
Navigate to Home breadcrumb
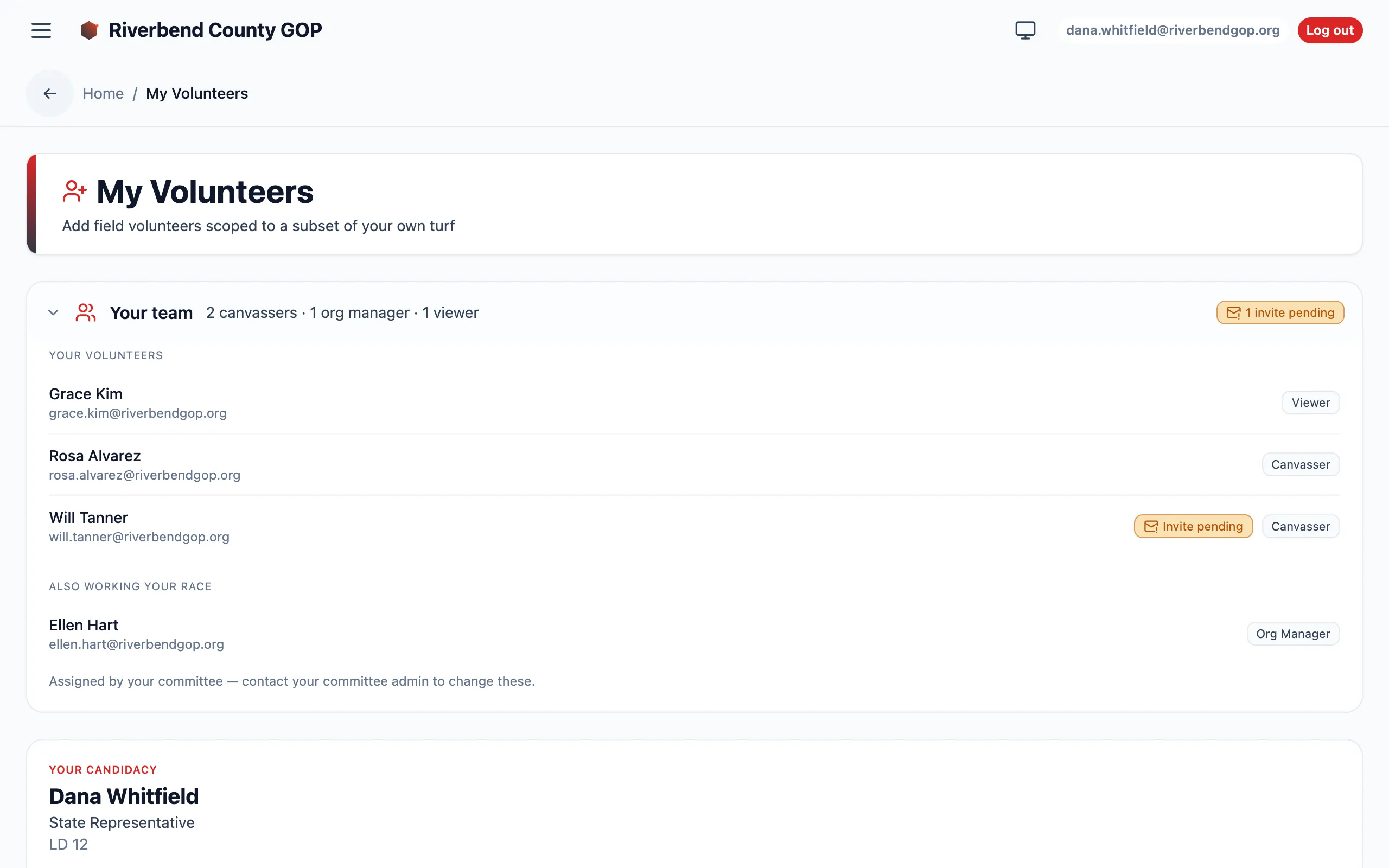tap(103, 93)
